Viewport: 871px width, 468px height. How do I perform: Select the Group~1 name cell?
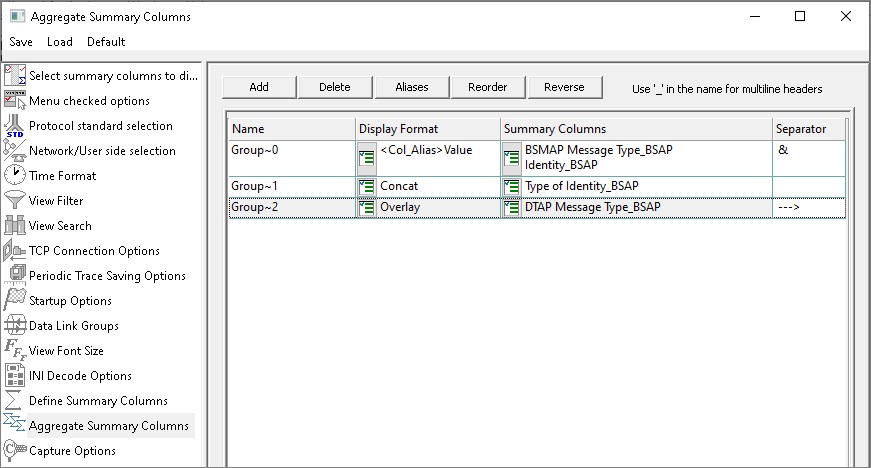(x=292, y=187)
